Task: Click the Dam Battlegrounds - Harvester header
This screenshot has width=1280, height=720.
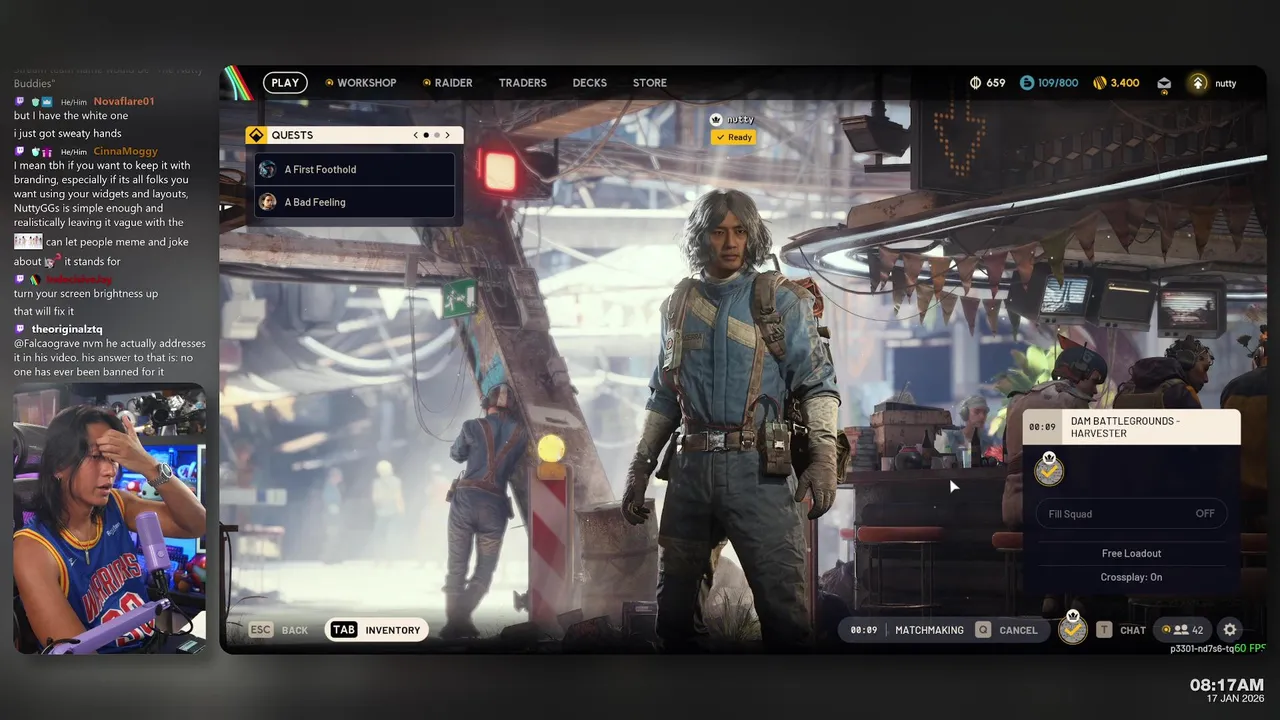Action: click(x=1131, y=427)
